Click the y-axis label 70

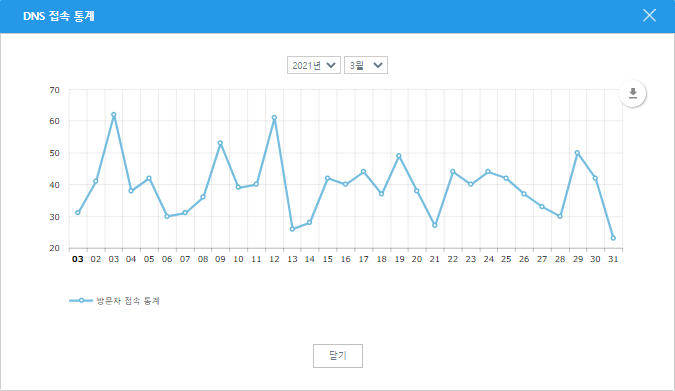(54, 90)
